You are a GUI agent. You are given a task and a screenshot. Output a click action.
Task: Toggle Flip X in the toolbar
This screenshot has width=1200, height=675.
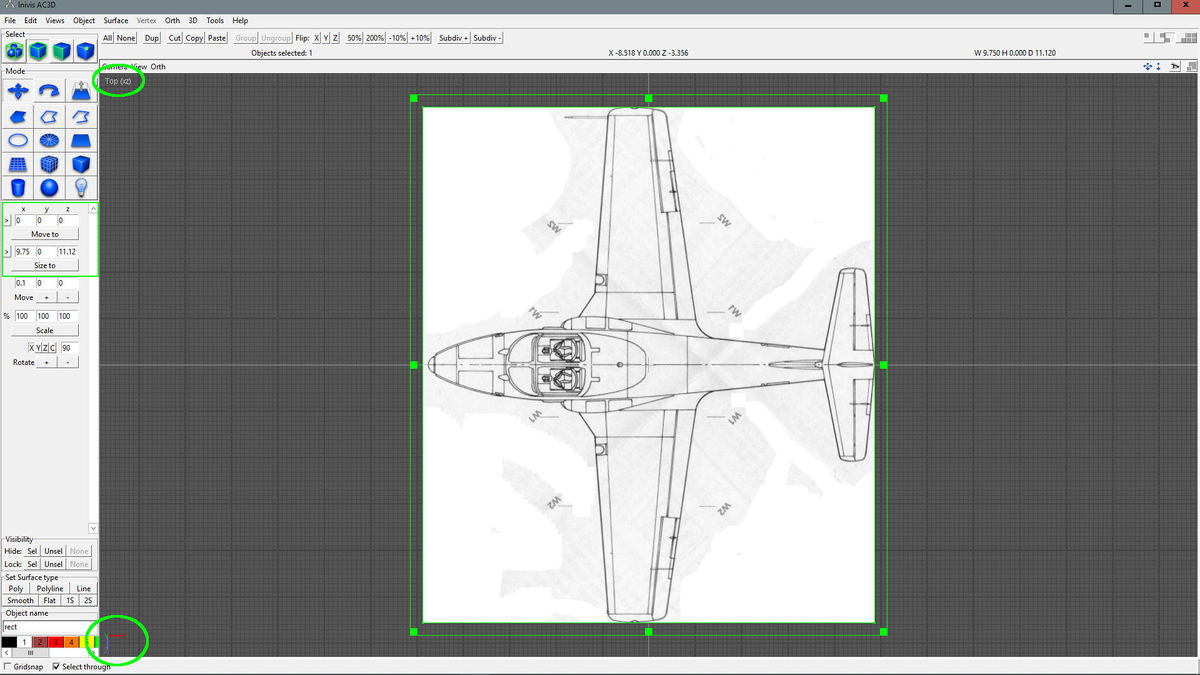coord(314,38)
